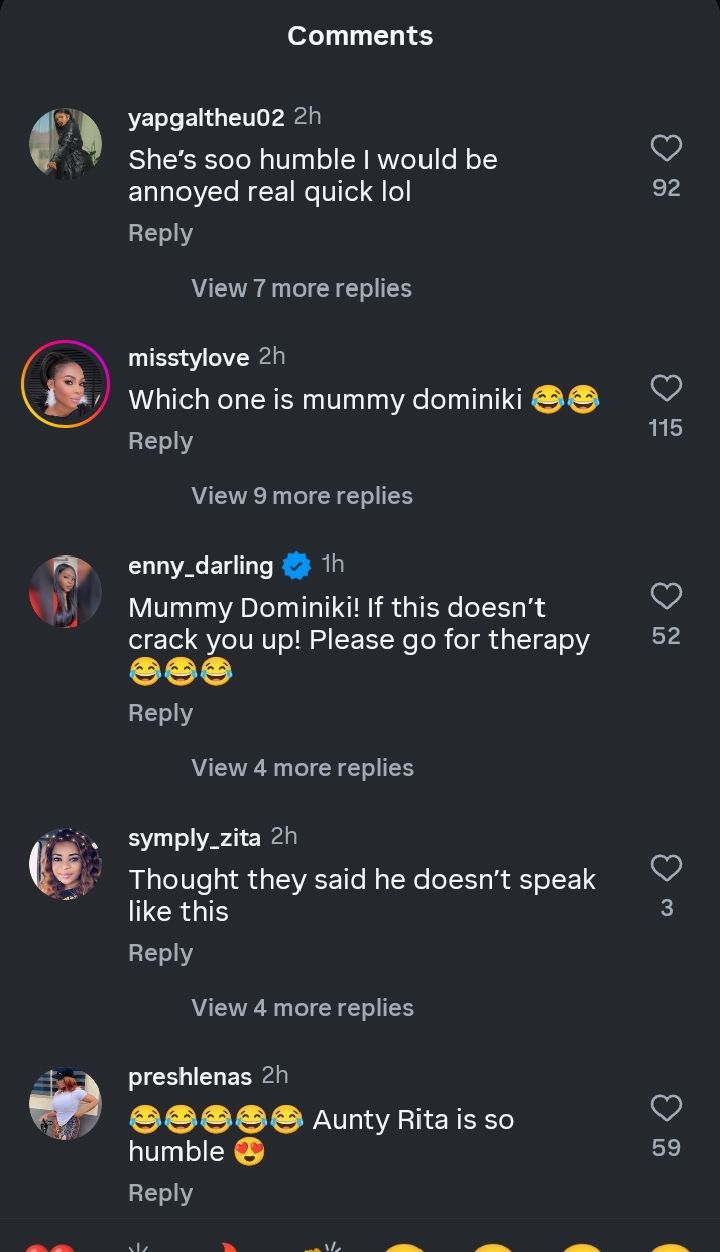Open the enny_darling username link
Image resolution: width=720 pixels, height=1252 pixels.
click(x=200, y=566)
